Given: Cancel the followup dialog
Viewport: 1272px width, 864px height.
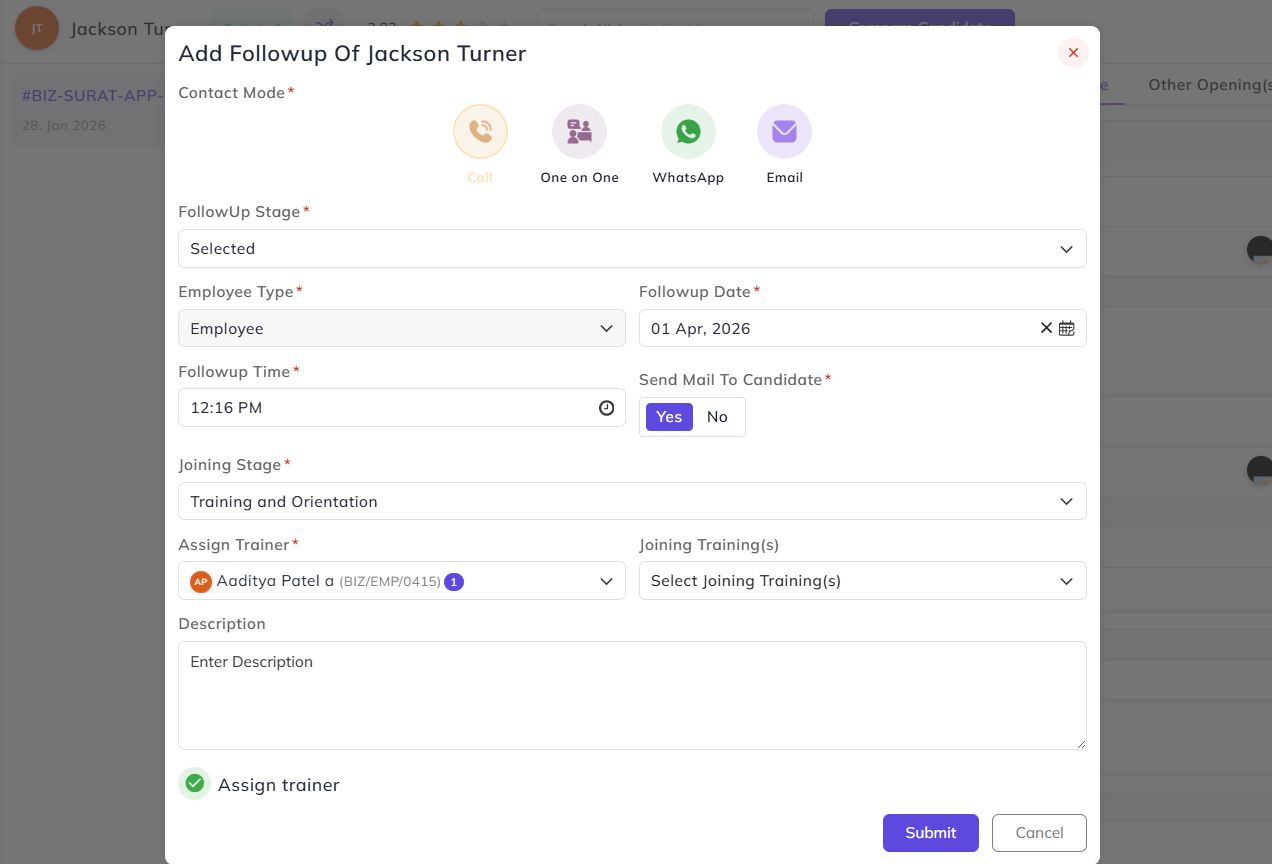Looking at the screenshot, I should pyautogui.click(x=1039, y=833).
